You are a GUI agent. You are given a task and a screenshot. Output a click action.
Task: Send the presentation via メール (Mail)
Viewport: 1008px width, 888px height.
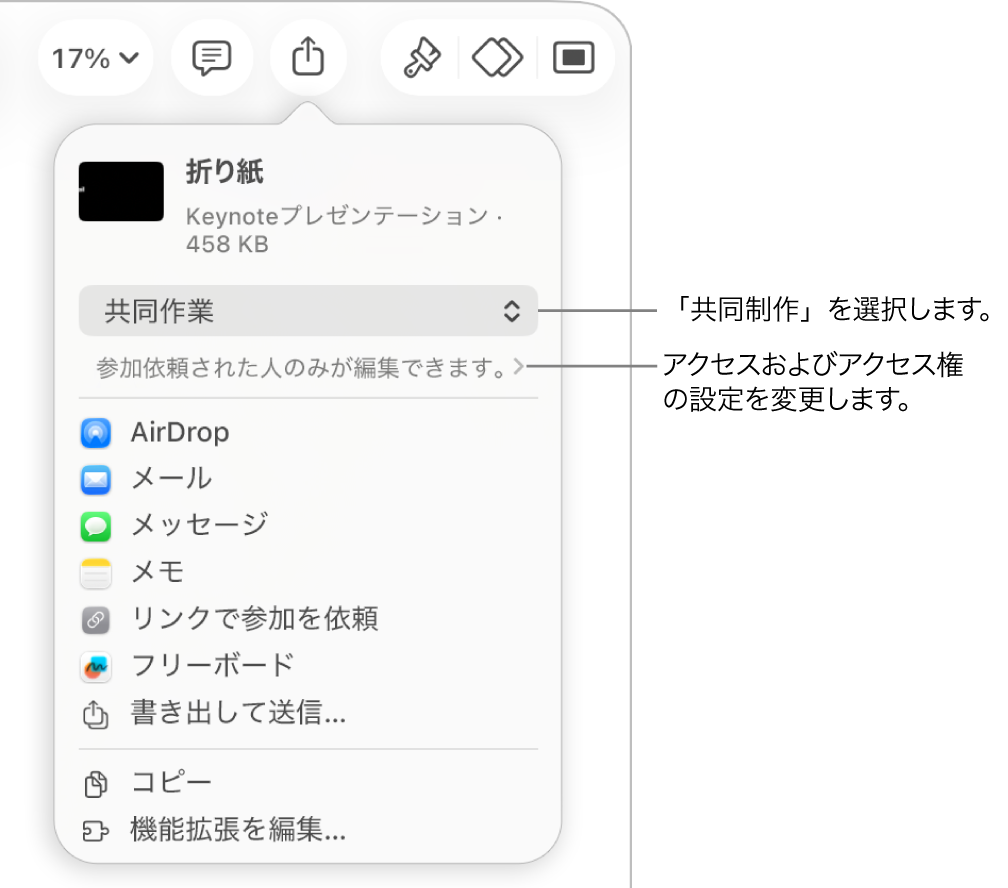(170, 479)
